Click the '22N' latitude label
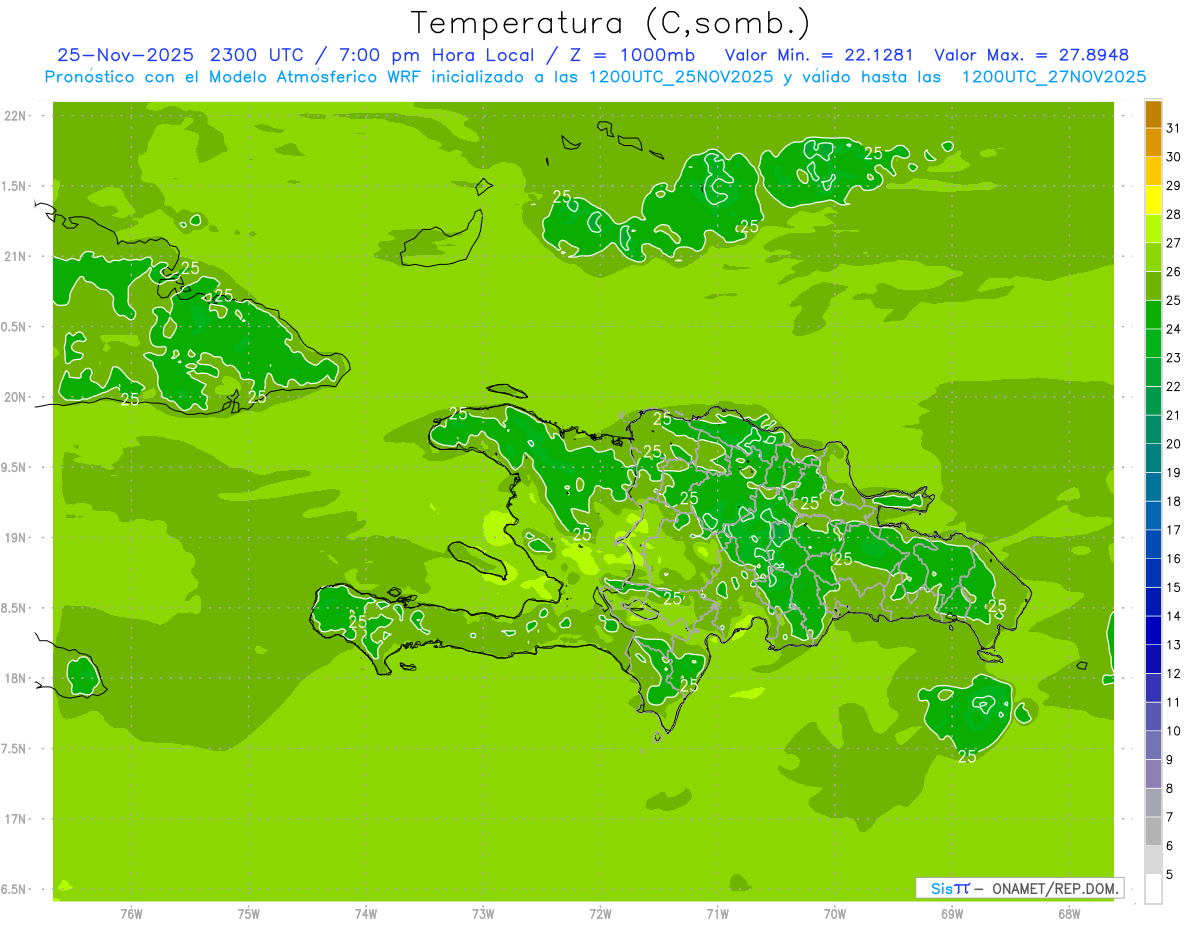Image resolution: width=1200 pixels, height=927 pixels. (16, 116)
